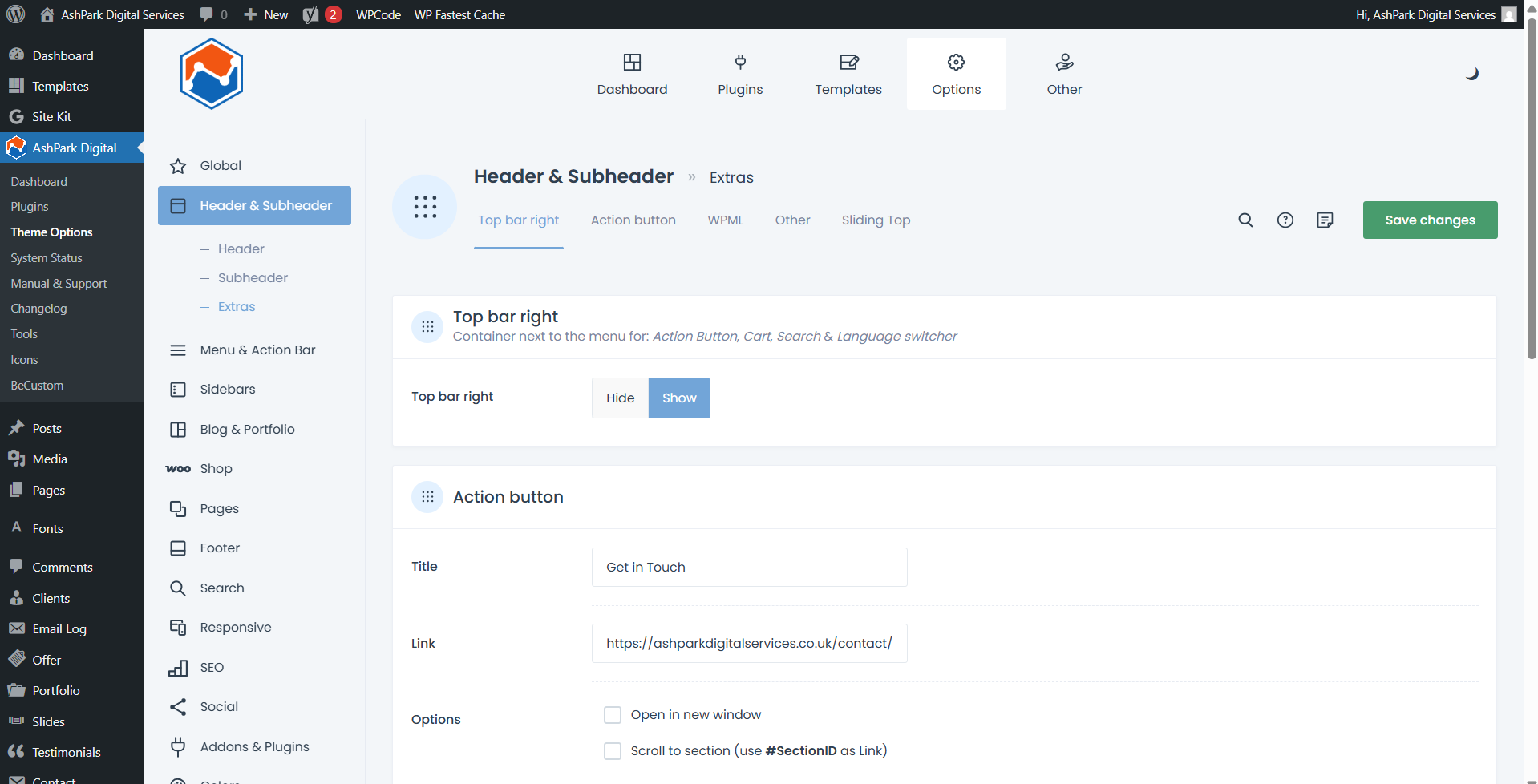Click the Save changes button
The width and height of the screenshot is (1538, 784).
pos(1429,220)
